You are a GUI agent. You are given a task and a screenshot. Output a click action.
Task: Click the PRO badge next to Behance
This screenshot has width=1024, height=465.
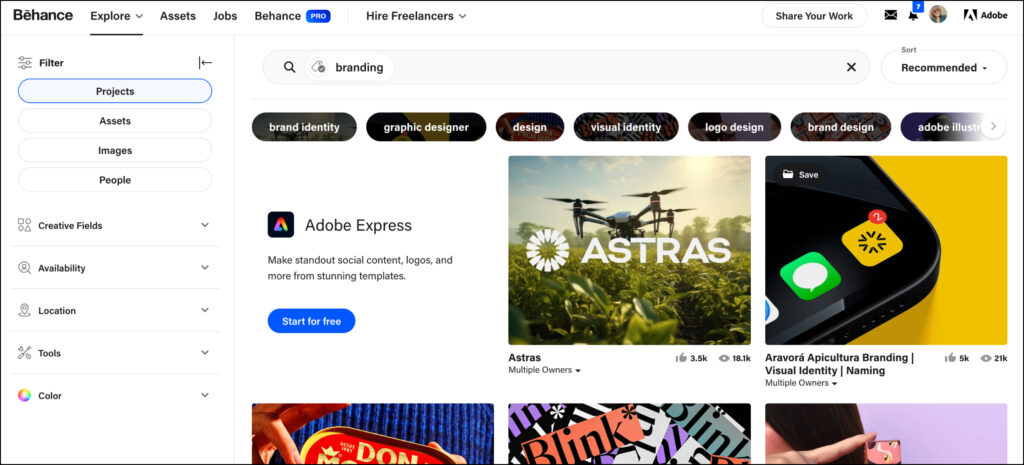click(318, 16)
